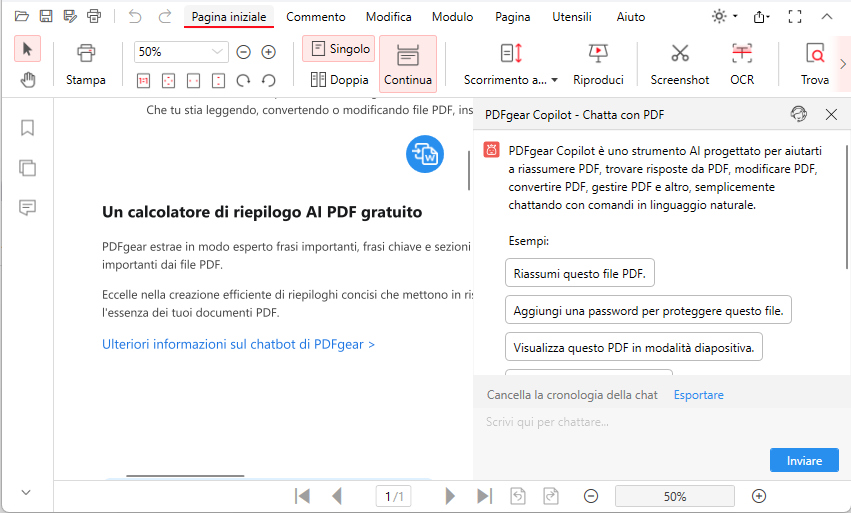This screenshot has height=513, width=851.
Task: Redo the last action
Action: click(x=165, y=17)
